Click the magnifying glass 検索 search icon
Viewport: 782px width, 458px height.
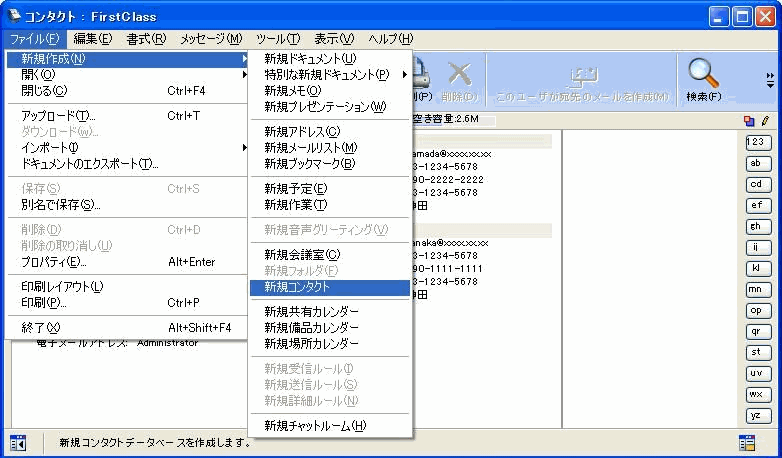click(x=703, y=75)
